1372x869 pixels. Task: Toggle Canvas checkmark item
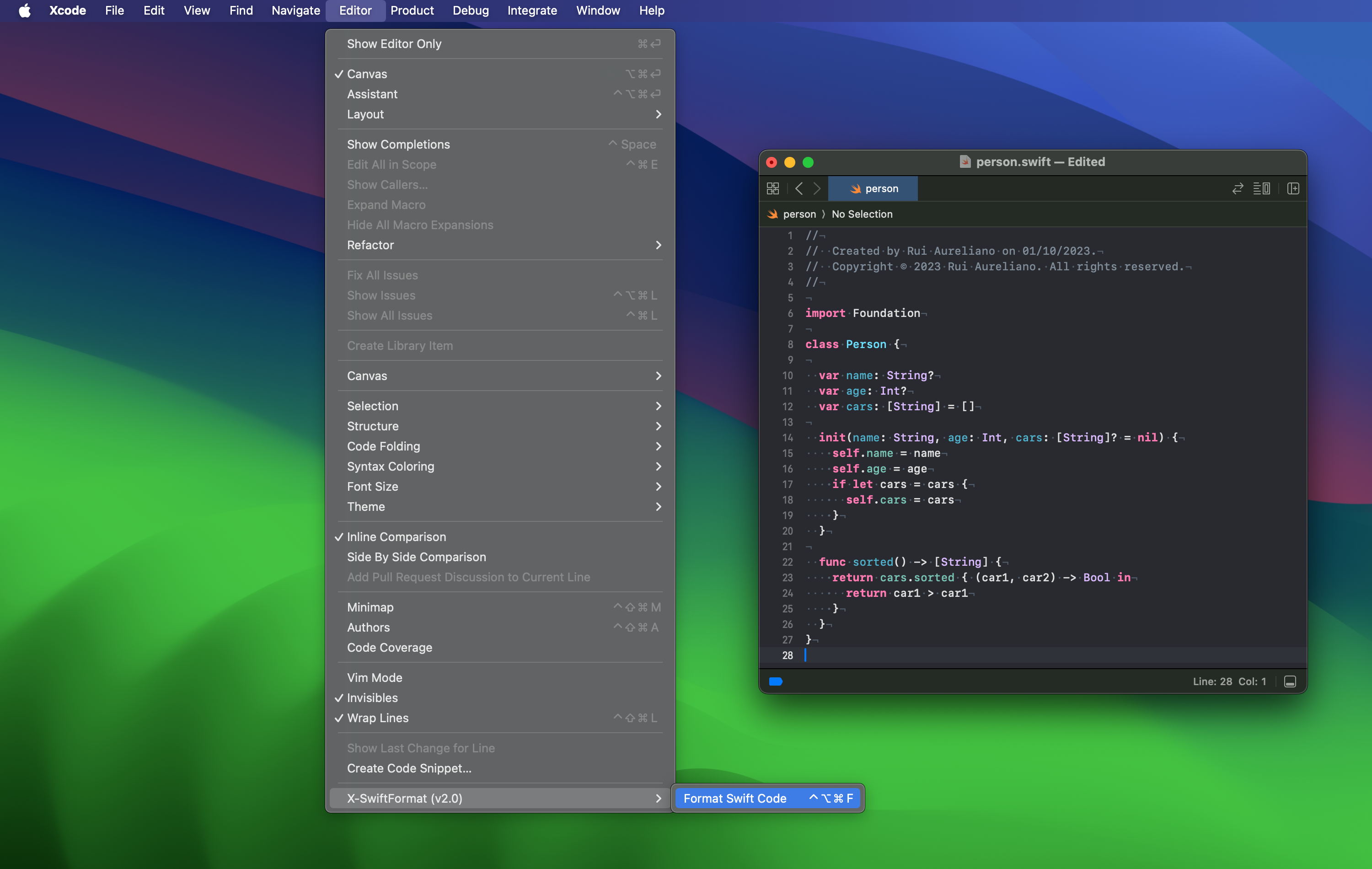point(500,74)
